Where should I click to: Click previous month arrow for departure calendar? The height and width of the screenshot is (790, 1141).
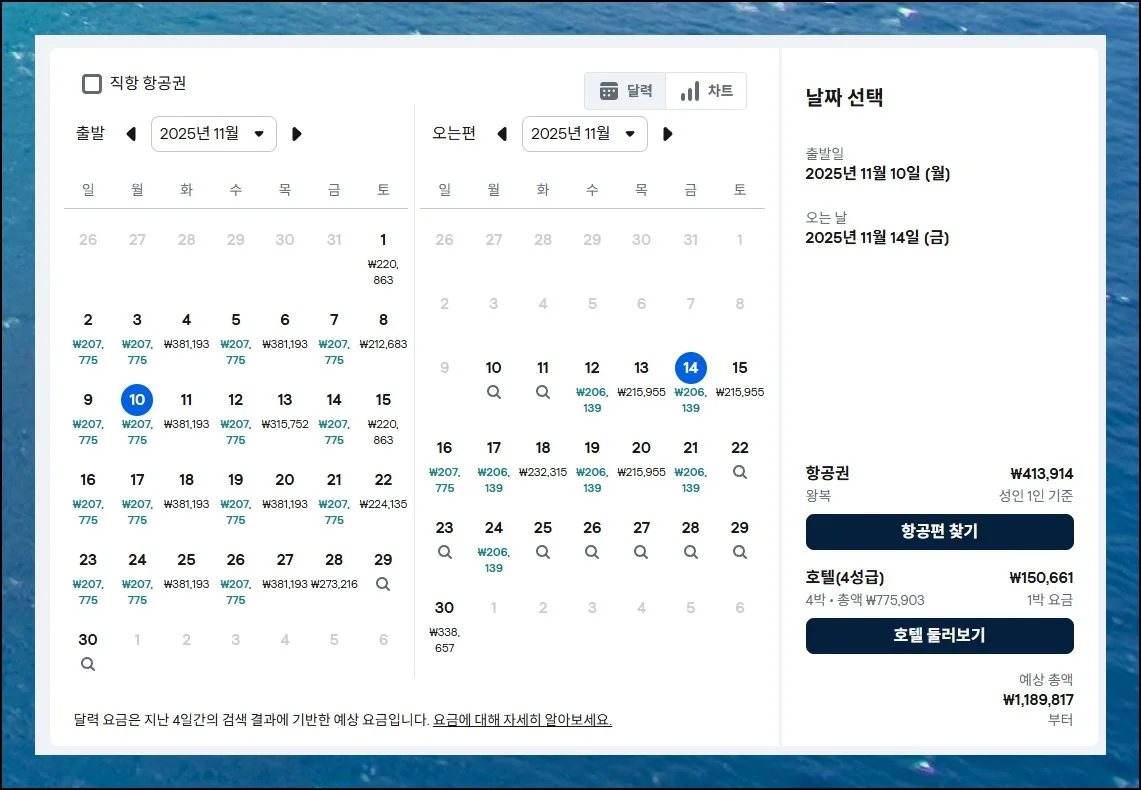(x=130, y=134)
